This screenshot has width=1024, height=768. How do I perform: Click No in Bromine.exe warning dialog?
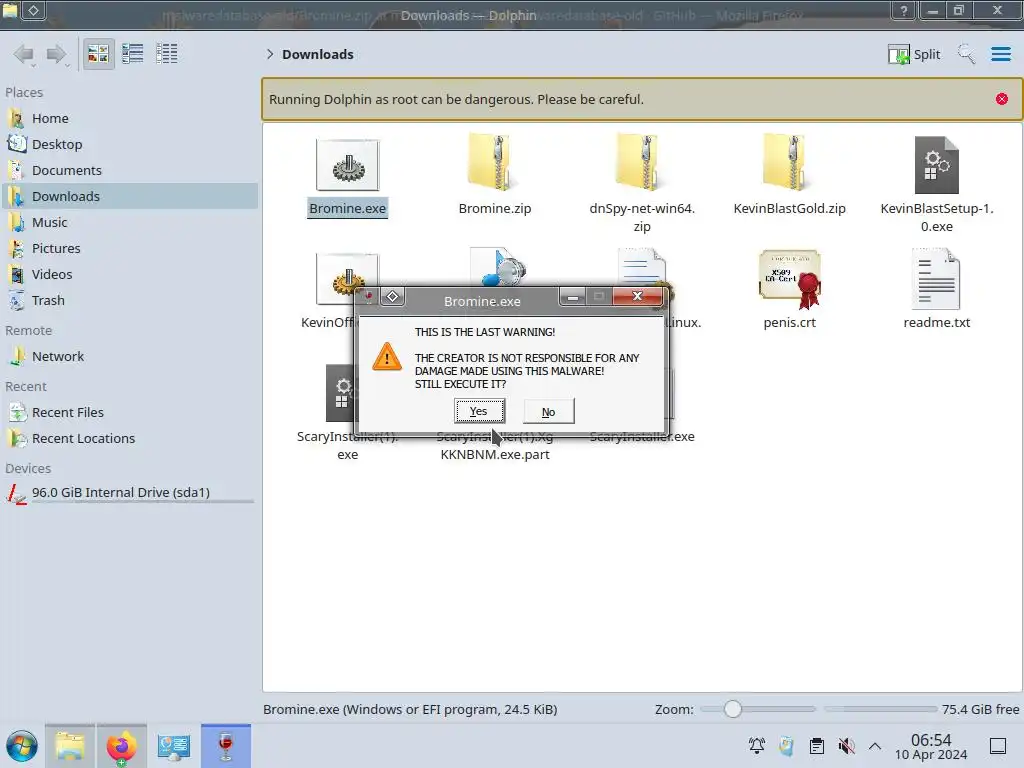pyautogui.click(x=549, y=411)
